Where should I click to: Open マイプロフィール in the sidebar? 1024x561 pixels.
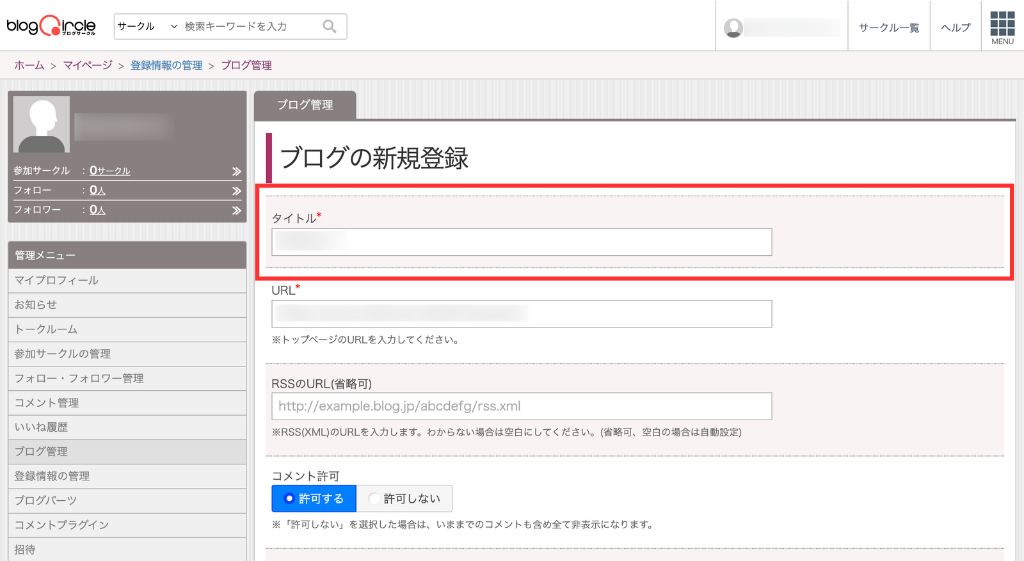point(127,280)
